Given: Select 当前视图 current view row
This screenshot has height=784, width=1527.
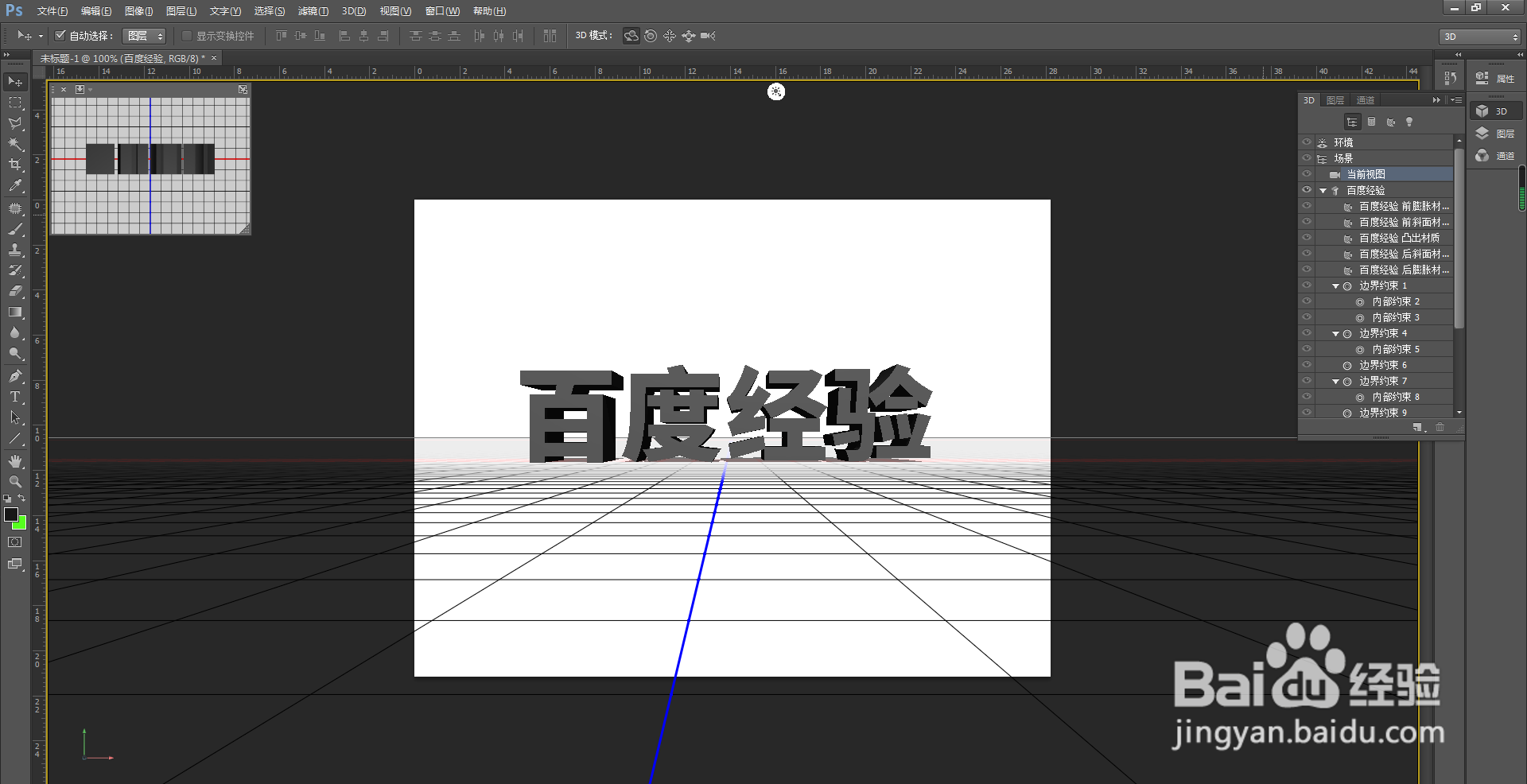Looking at the screenshot, I should 1384,174.
